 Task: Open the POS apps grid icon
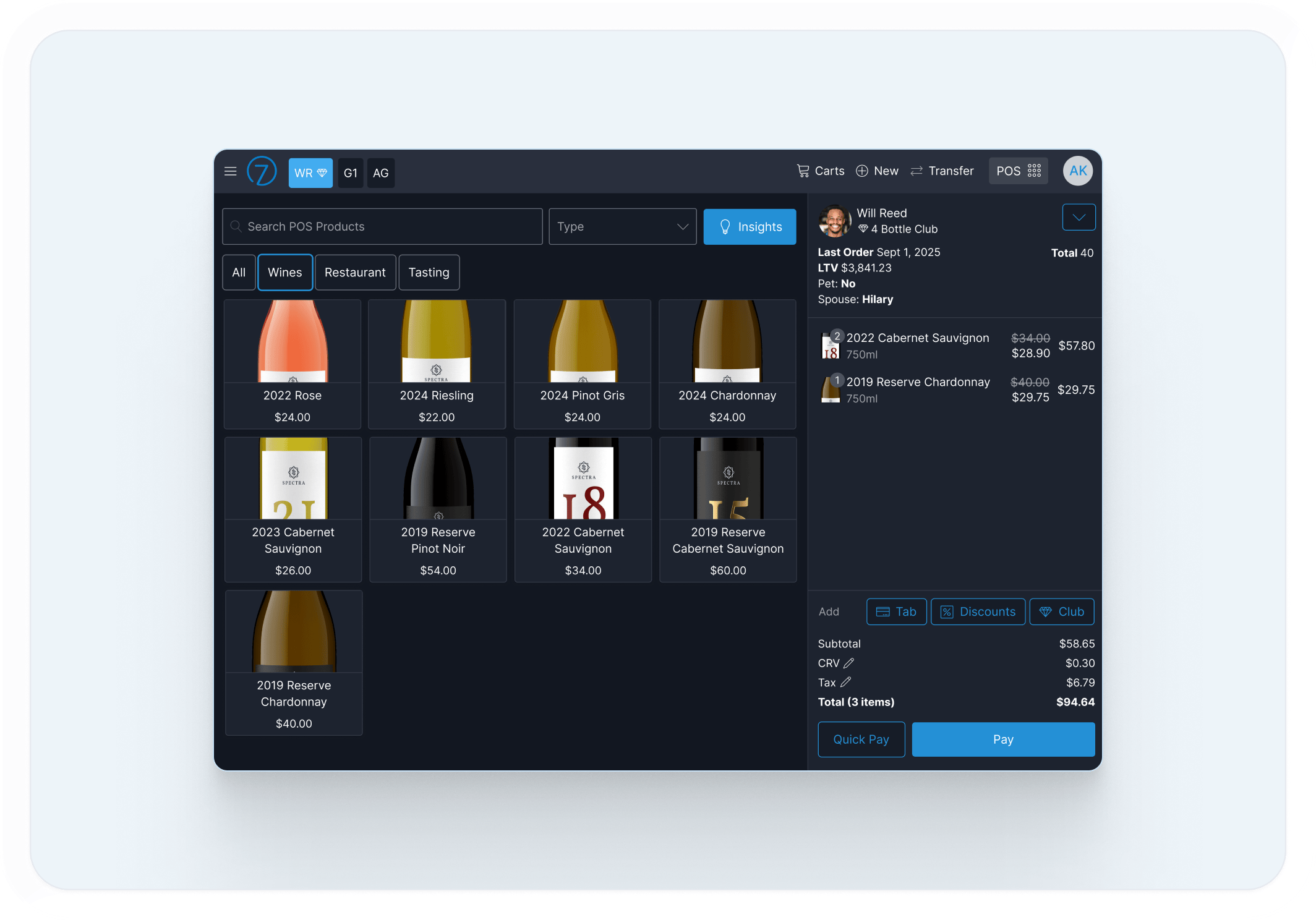(x=1034, y=171)
